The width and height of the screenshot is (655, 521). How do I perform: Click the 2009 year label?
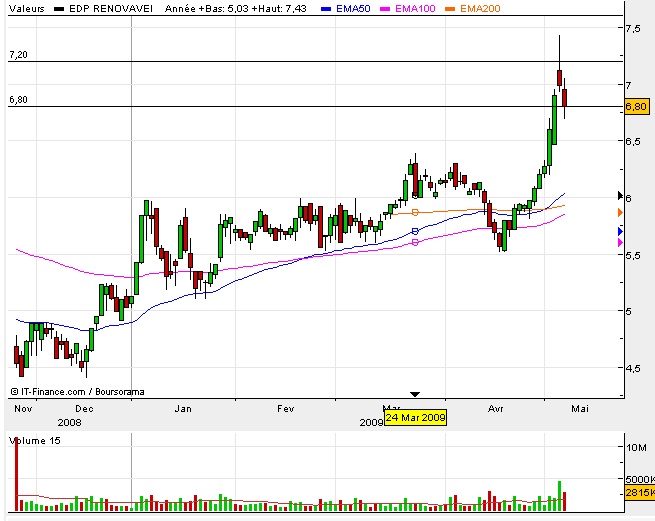click(371, 422)
